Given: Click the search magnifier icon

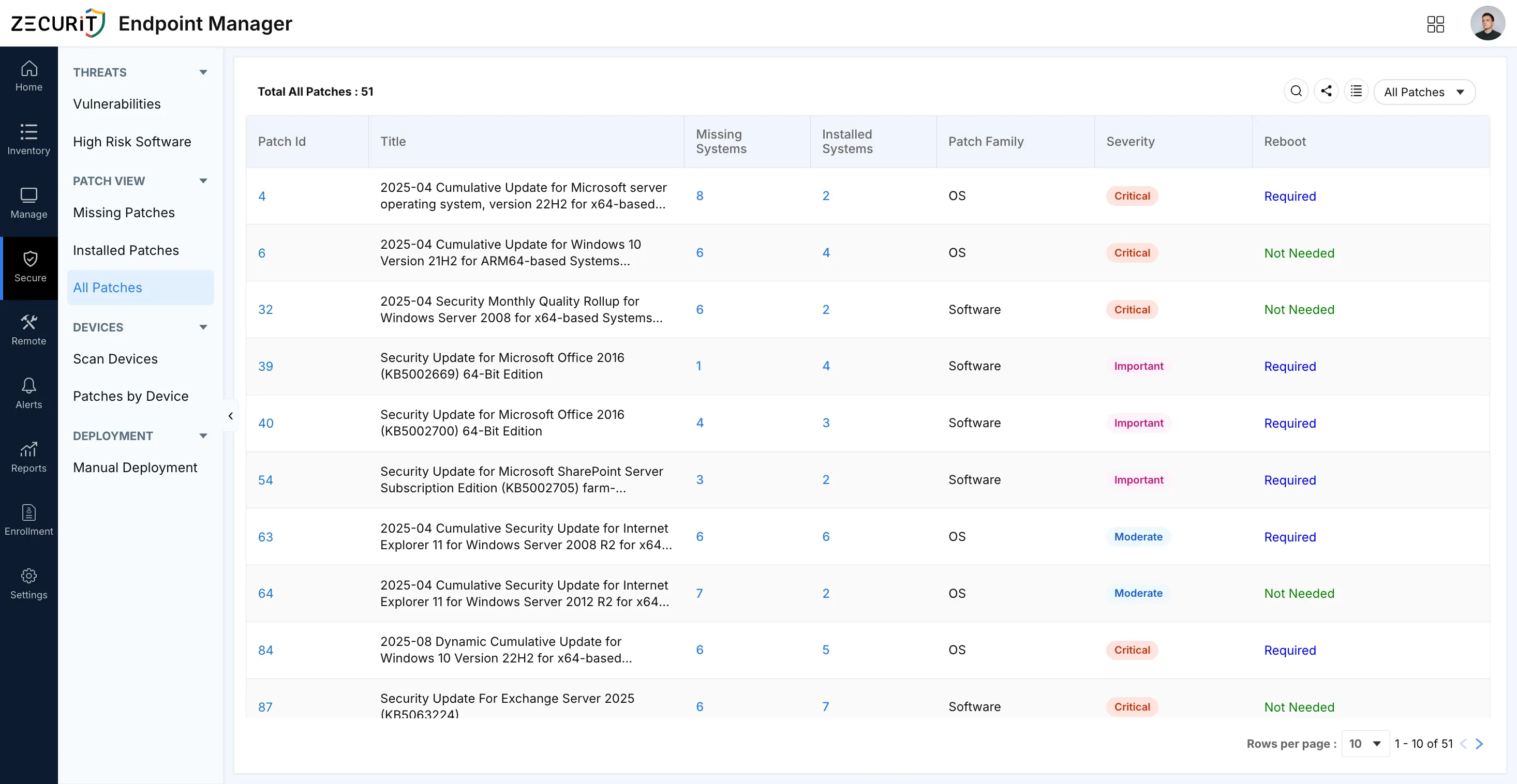Looking at the screenshot, I should click(x=1296, y=91).
